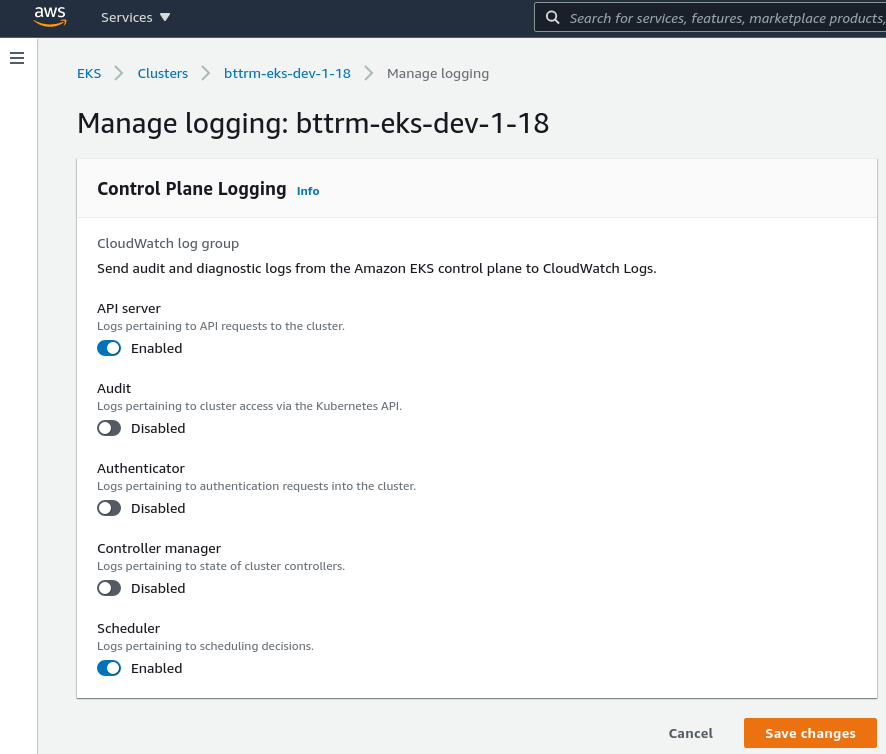Open the Info help link beside Control Plane Logging

307,191
